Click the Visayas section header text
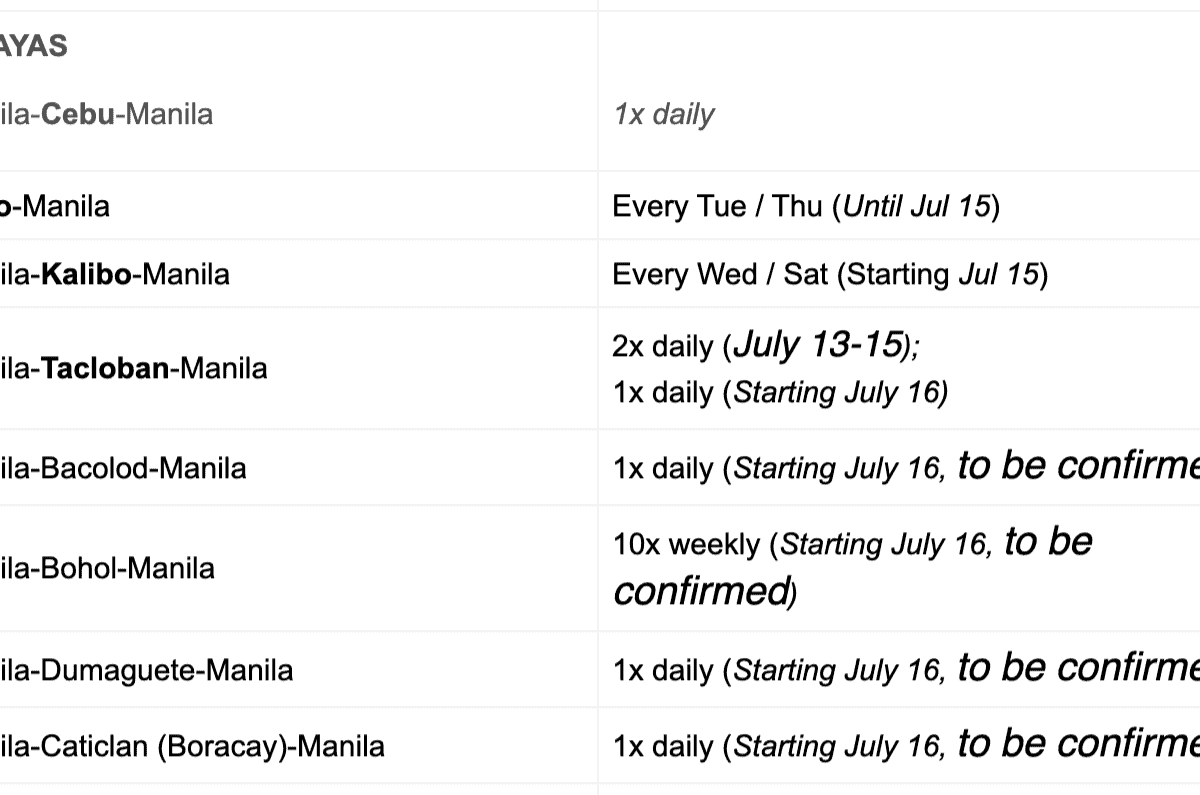The width and height of the screenshot is (1200, 795). point(34,45)
